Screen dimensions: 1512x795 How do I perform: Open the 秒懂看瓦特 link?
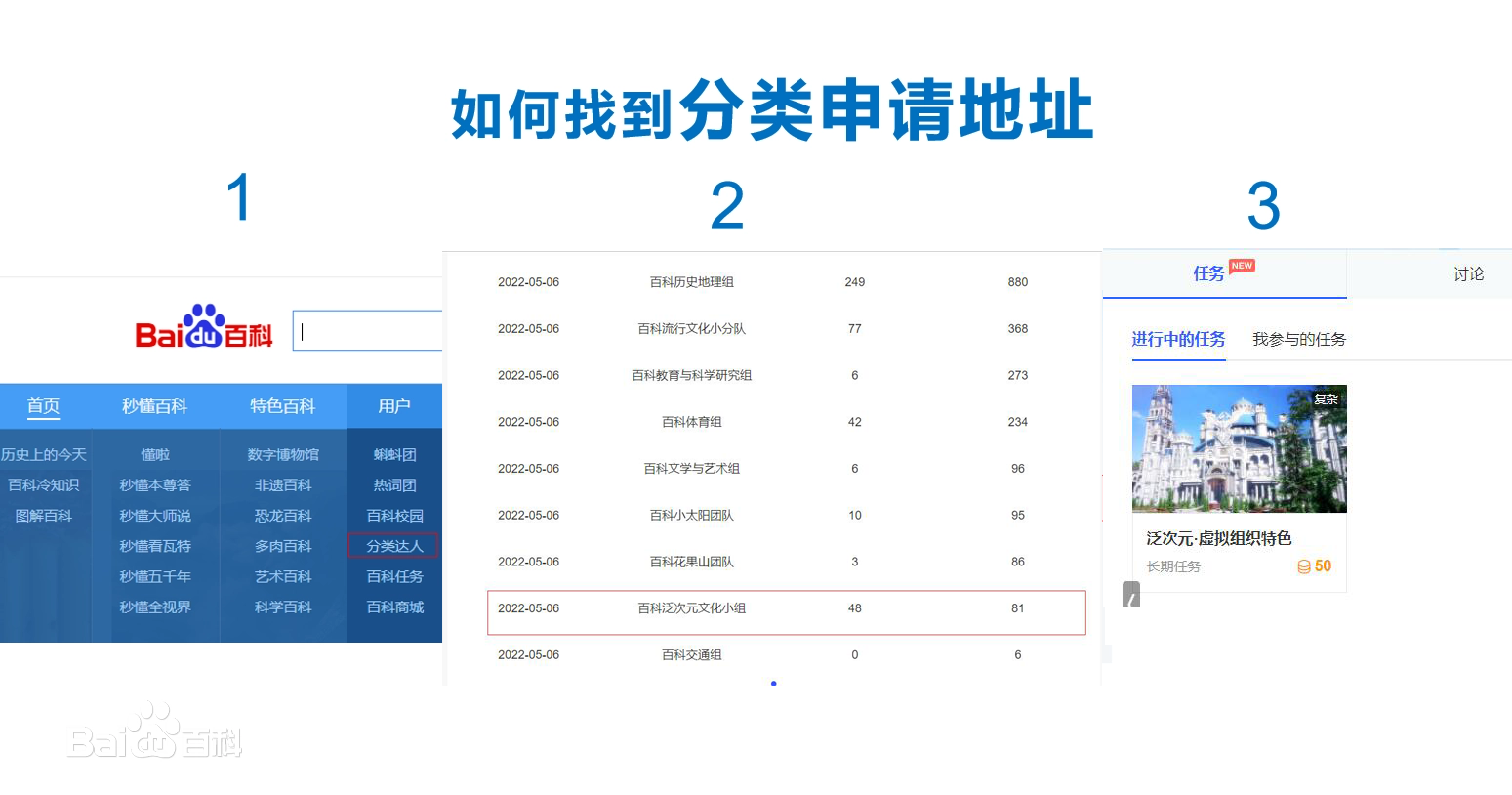coord(155,546)
